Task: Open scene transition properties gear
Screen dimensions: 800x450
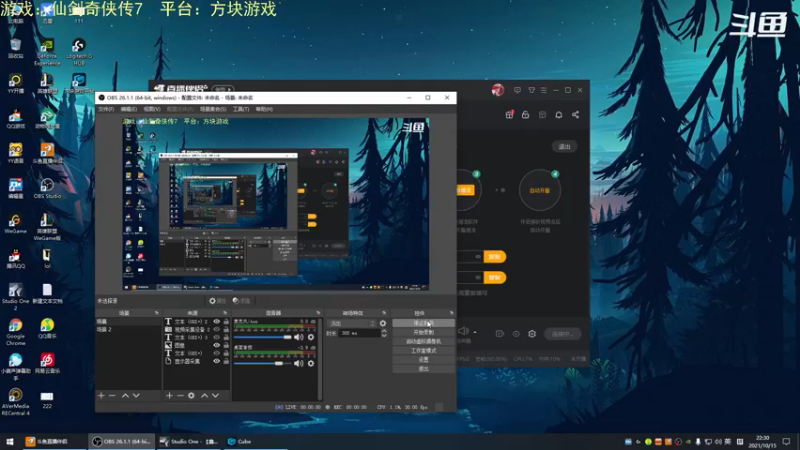Action: point(383,323)
